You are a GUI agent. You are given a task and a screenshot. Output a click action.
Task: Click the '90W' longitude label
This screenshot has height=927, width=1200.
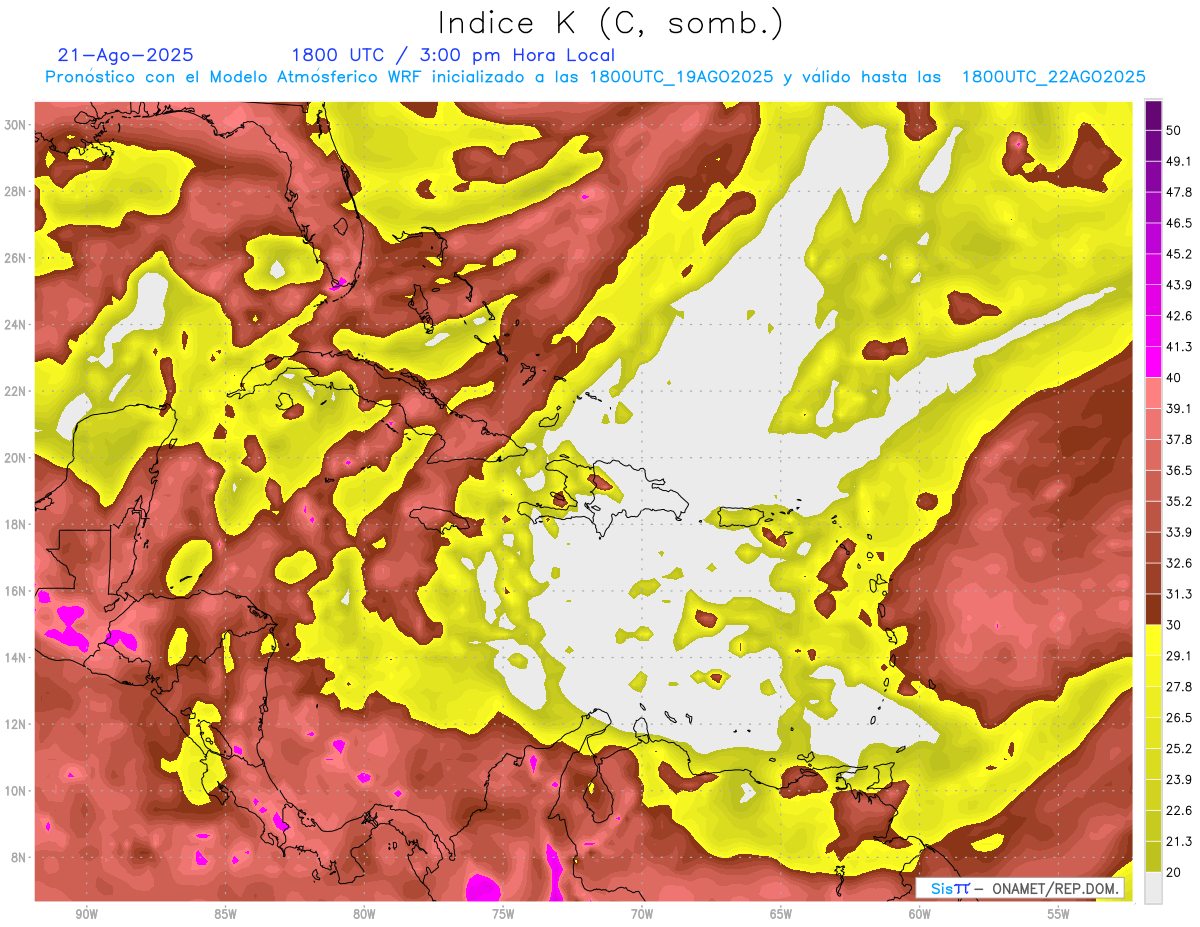[x=87, y=914]
